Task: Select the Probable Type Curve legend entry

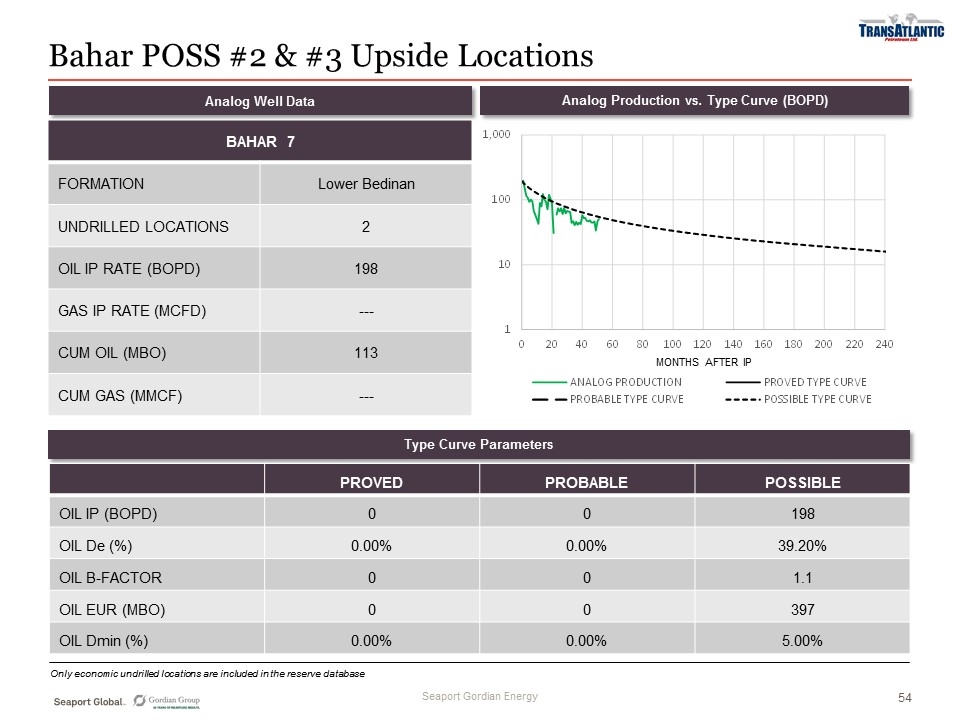Action: coord(625,399)
